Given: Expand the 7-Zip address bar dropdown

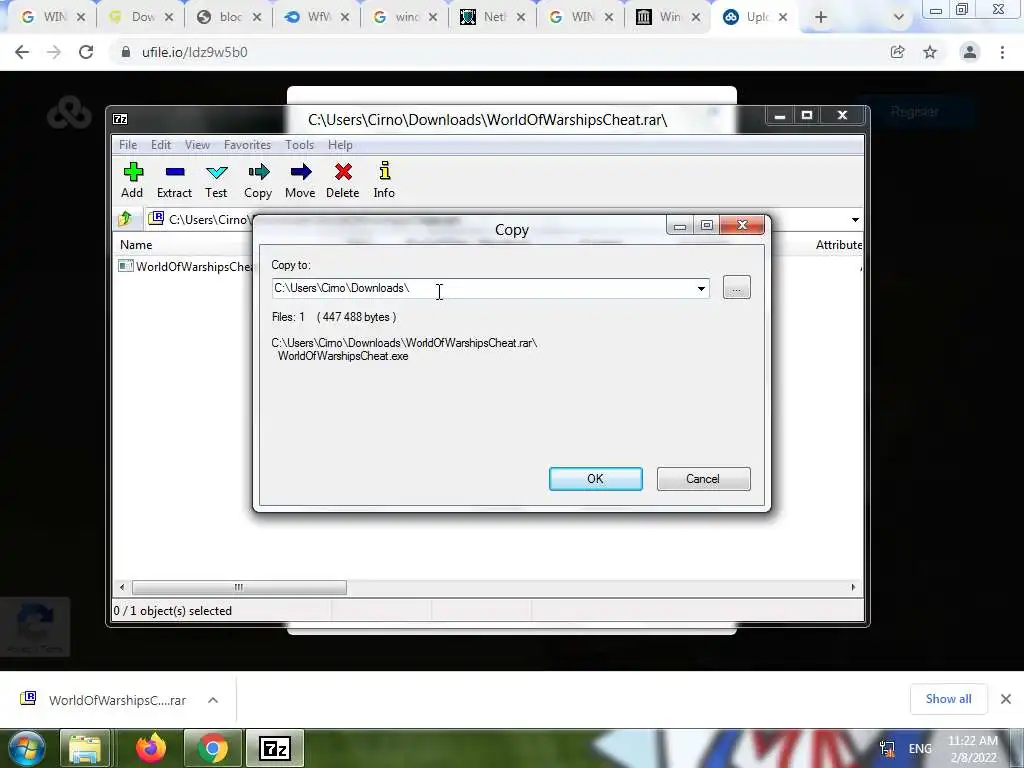Looking at the screenshot, I should point(856,220).
